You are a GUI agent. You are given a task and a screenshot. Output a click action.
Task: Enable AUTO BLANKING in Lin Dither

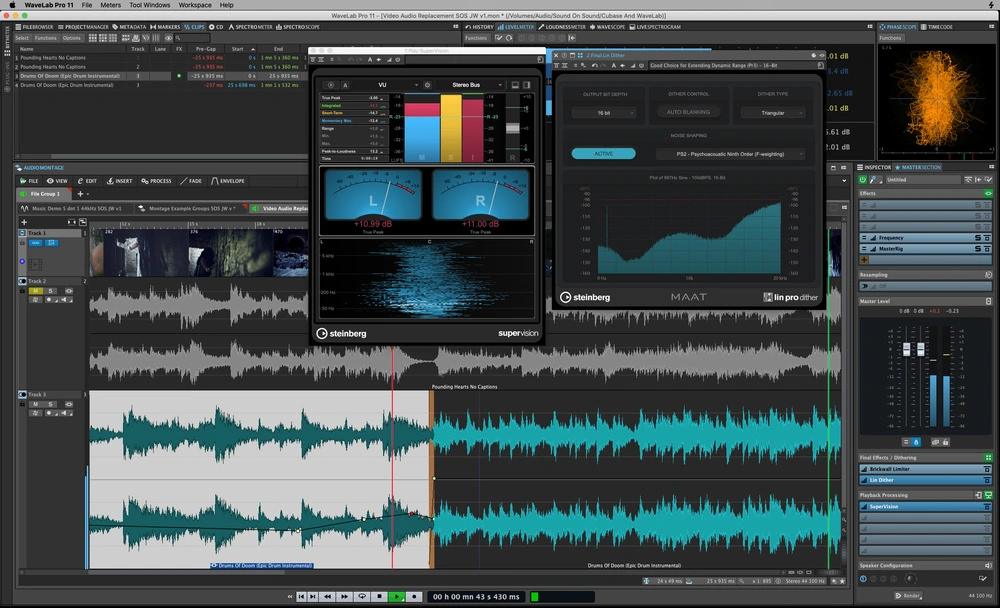coord(688,112)
